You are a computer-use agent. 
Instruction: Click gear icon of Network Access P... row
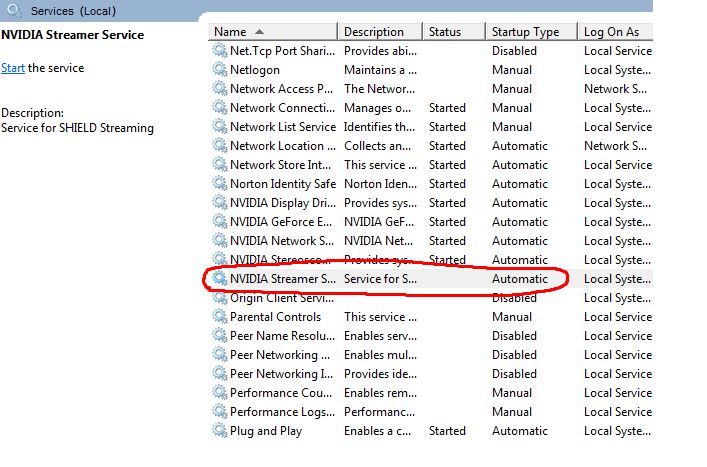220,88
